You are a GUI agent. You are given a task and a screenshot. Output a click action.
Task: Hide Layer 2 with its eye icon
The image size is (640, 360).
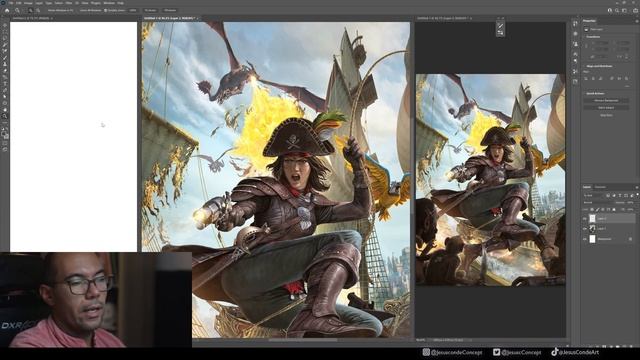click(585, 218)
